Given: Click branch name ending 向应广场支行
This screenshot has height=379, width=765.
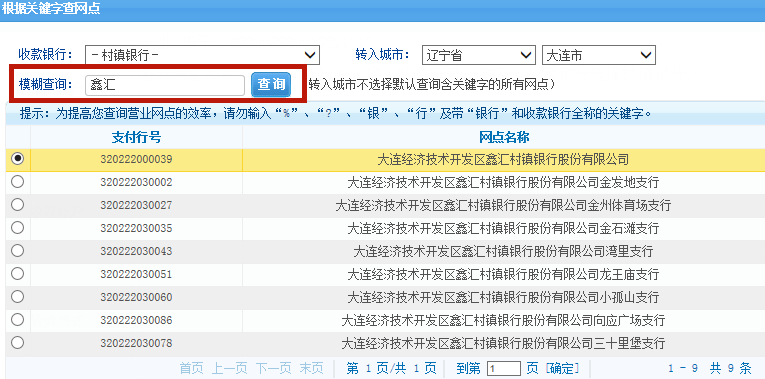Looking at the screenshot, I should [503, 320].
